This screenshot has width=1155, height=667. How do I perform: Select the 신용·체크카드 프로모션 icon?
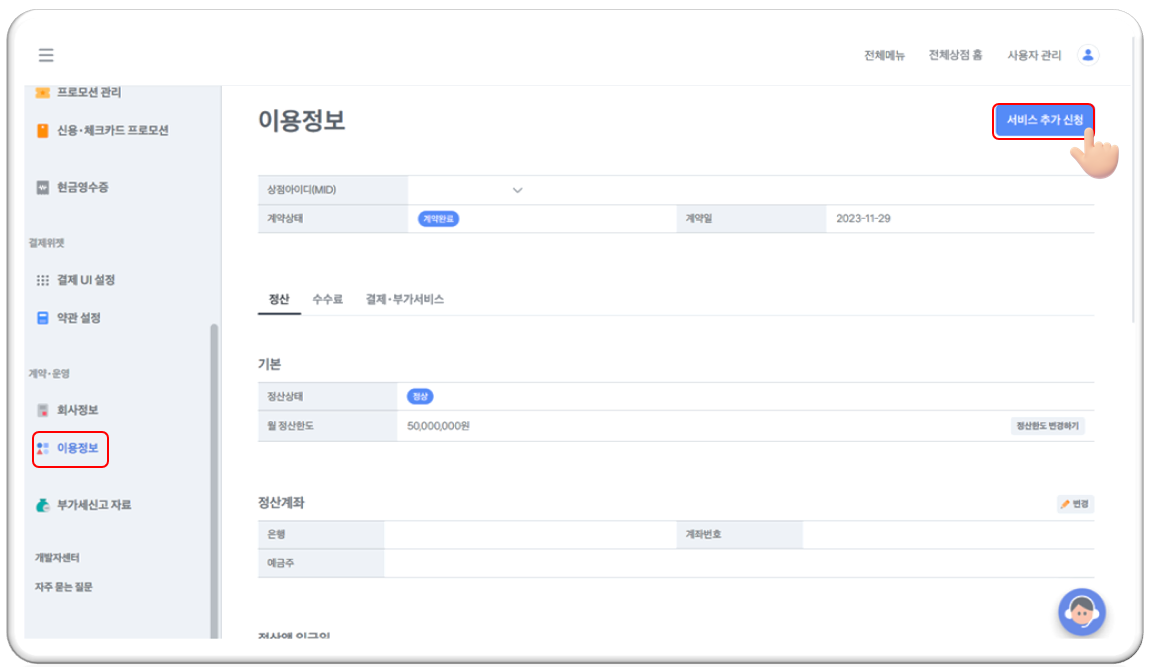42,131
